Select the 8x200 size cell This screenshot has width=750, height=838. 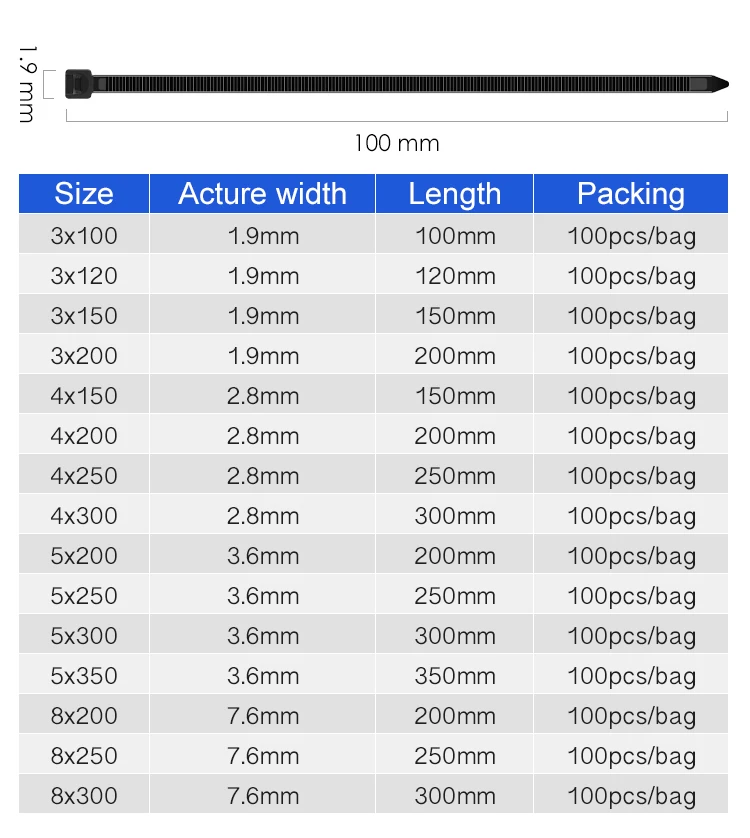(x=84, y=716)
